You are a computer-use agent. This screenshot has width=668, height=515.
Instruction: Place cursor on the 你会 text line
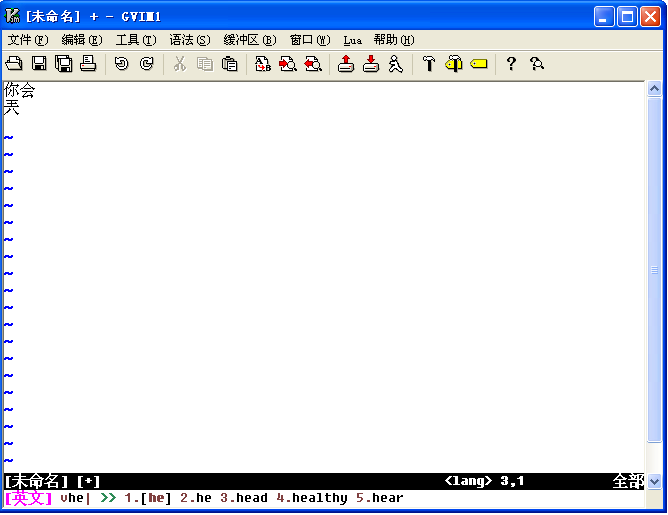(20, 90)
